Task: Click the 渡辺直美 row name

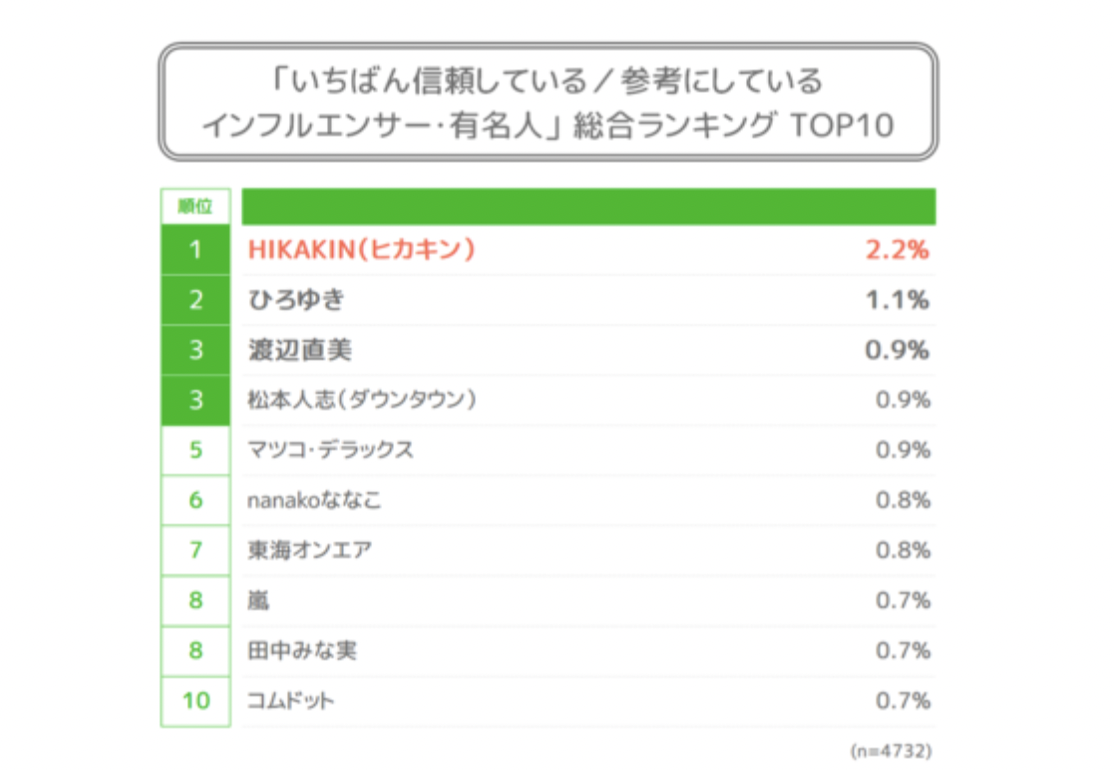Action: coord(299,350)
